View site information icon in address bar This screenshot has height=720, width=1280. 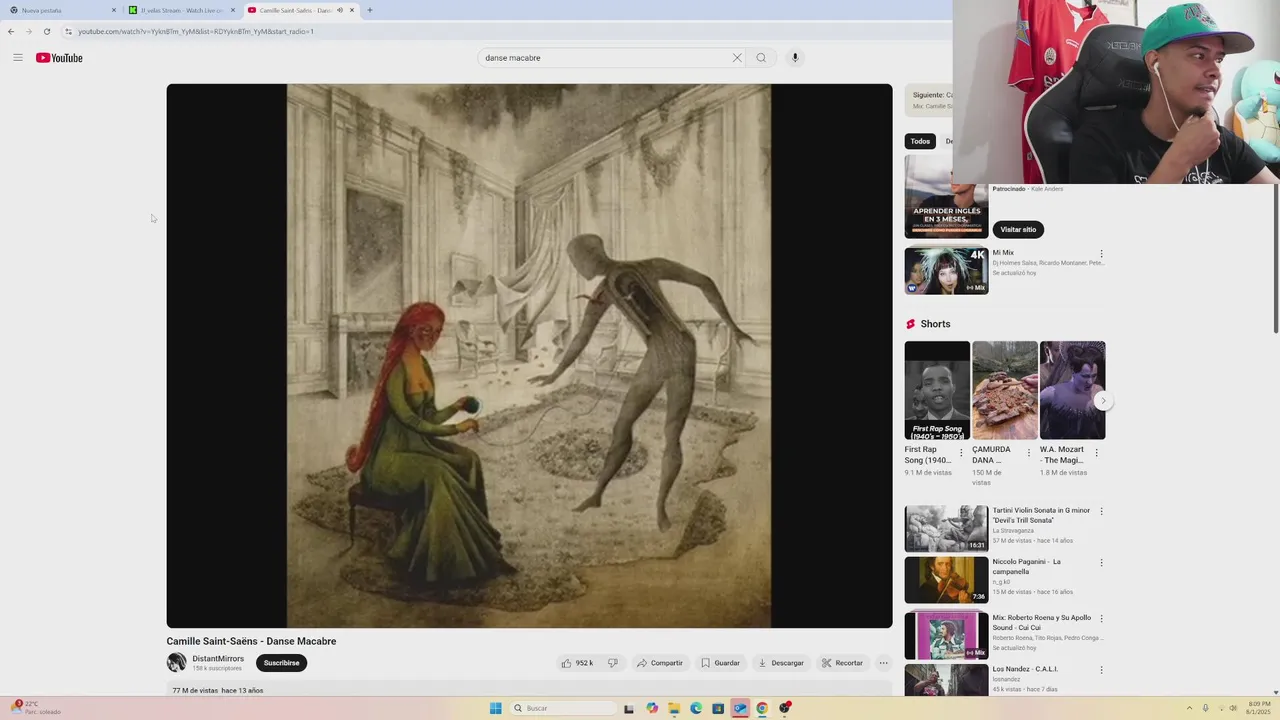(x=68, y=31)
